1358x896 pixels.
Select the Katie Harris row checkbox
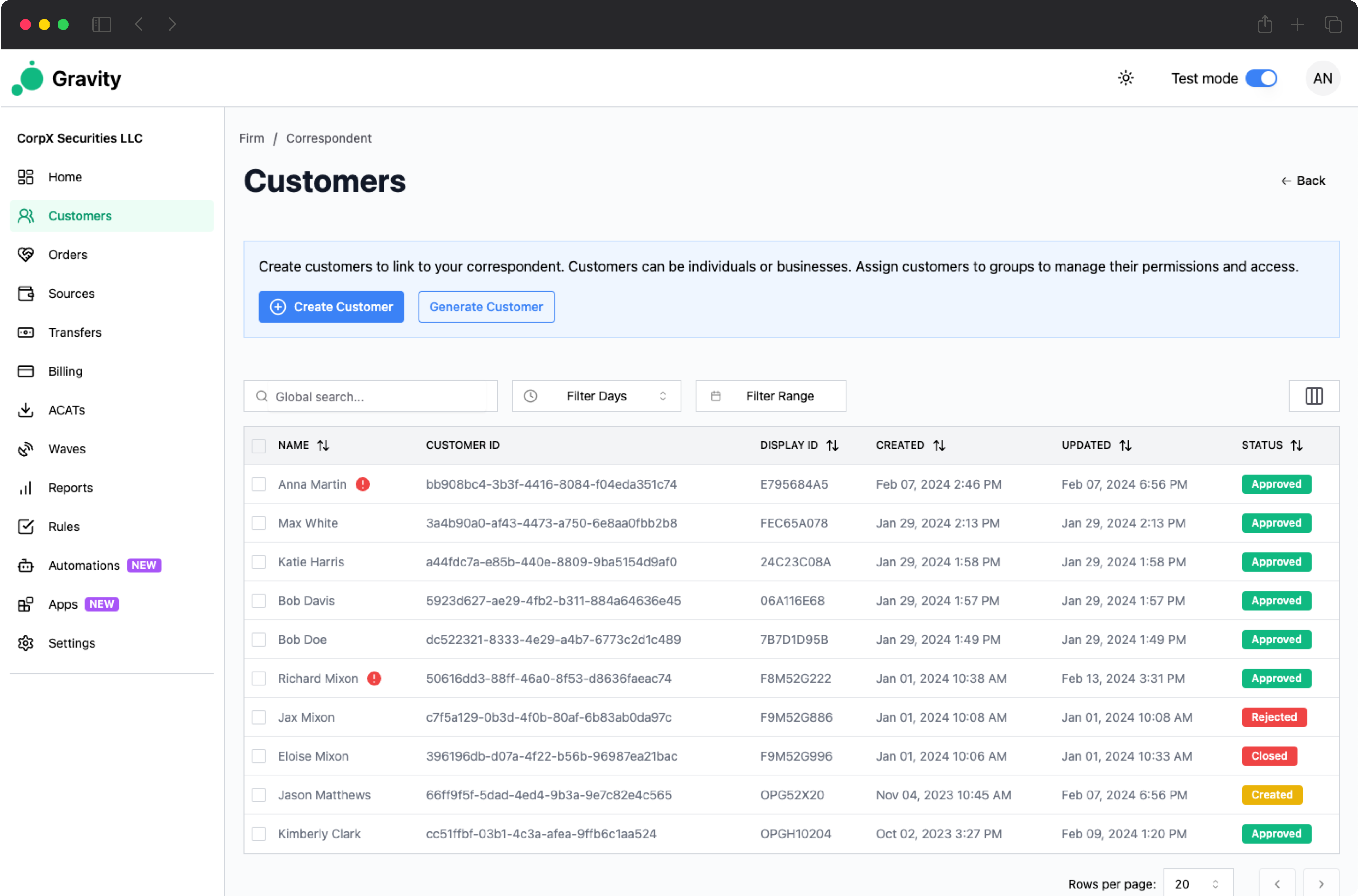(259, 562)
